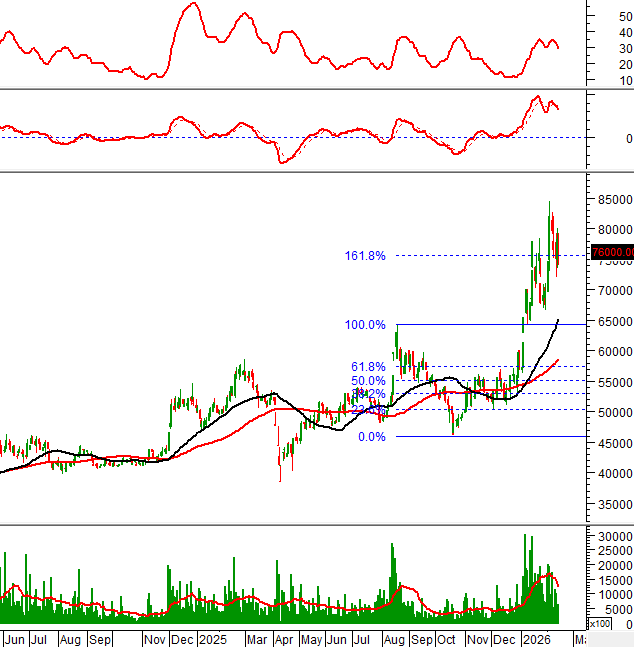Click the 0.0% Fibonacci base label
The width and height of the screenshot is (634, 647).
(371, 437)
